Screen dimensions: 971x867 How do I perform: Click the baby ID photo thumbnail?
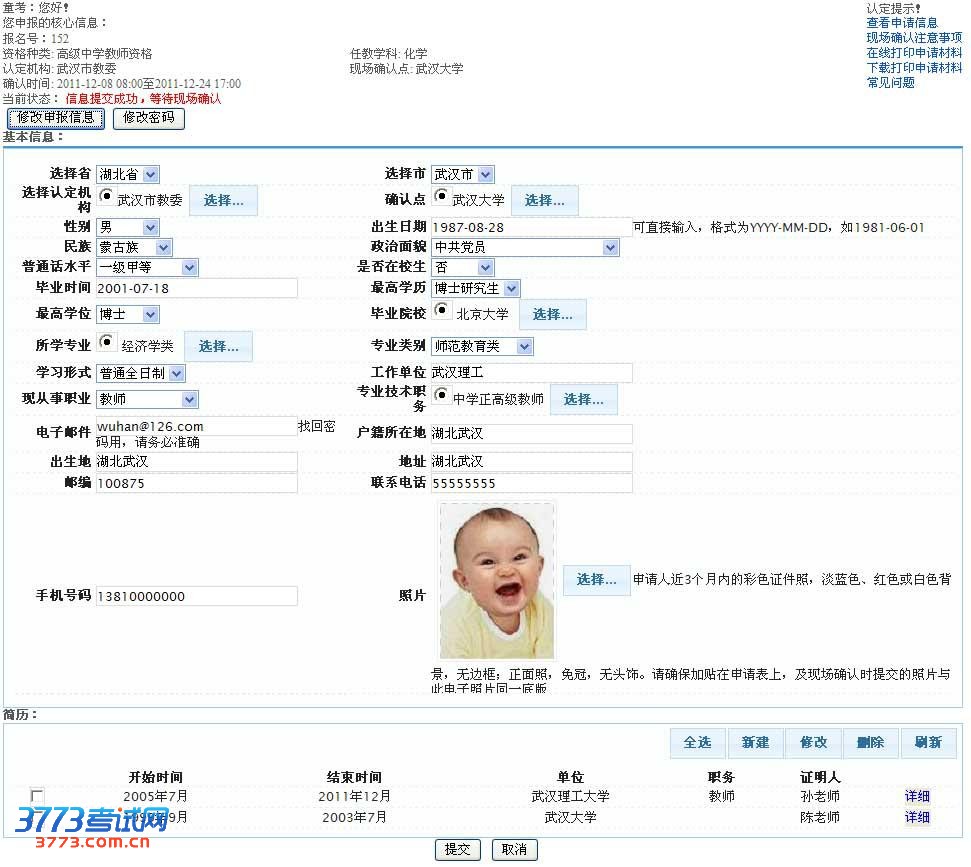pos(497,580)
